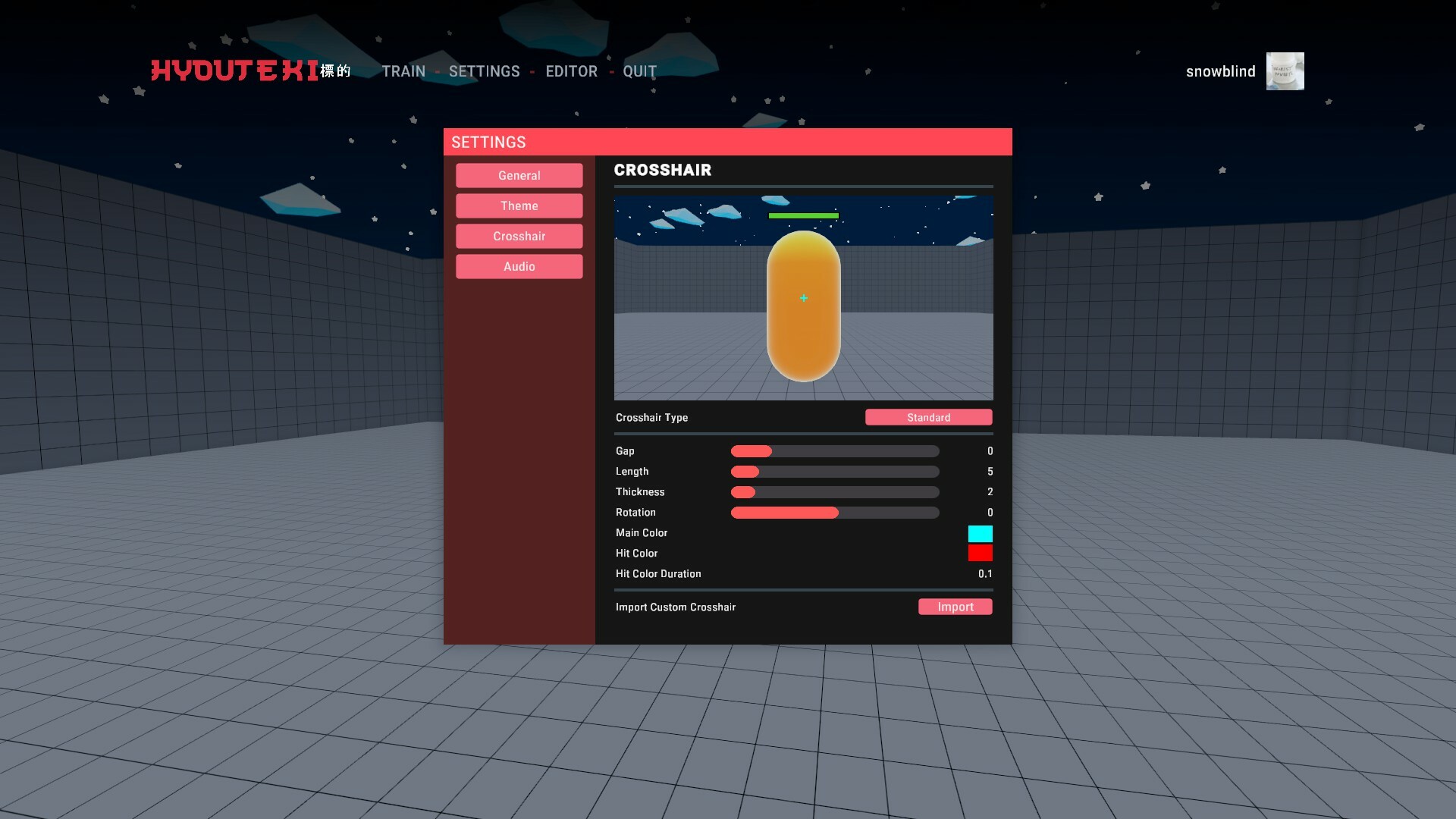
Task: Switch to the Theme settings tab
Action: [519, 206]
